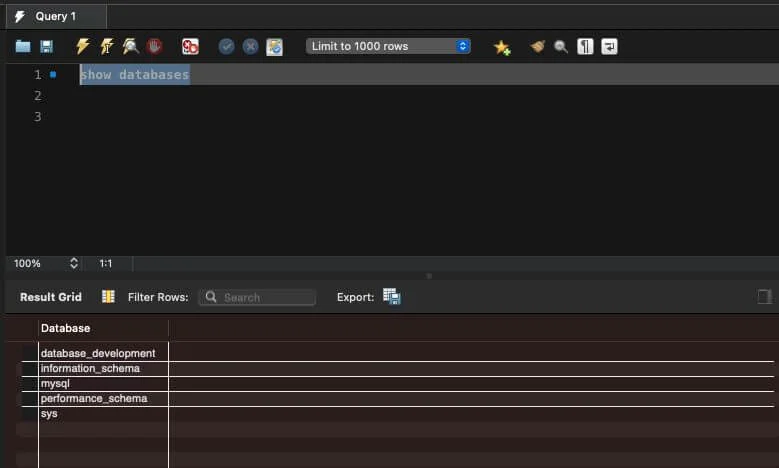Open a SQL script file
Image resolution: width=779 pixels, height=468 pixels.
pyautogui.click(x=23, y=47)
